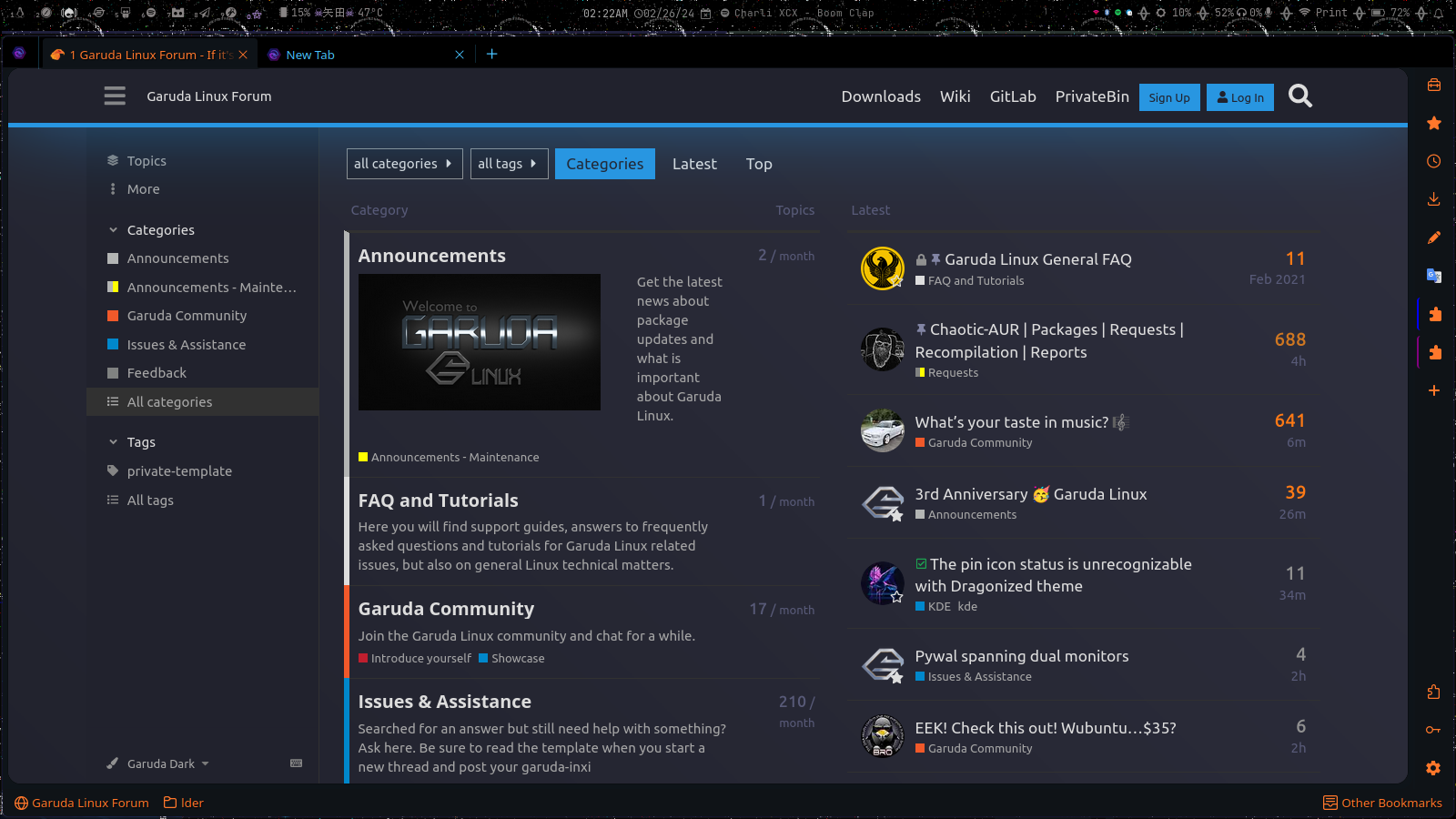1456x819 pixels.
Task: Close the Garuda Linux Forum tab
Action: pos(243,55)
